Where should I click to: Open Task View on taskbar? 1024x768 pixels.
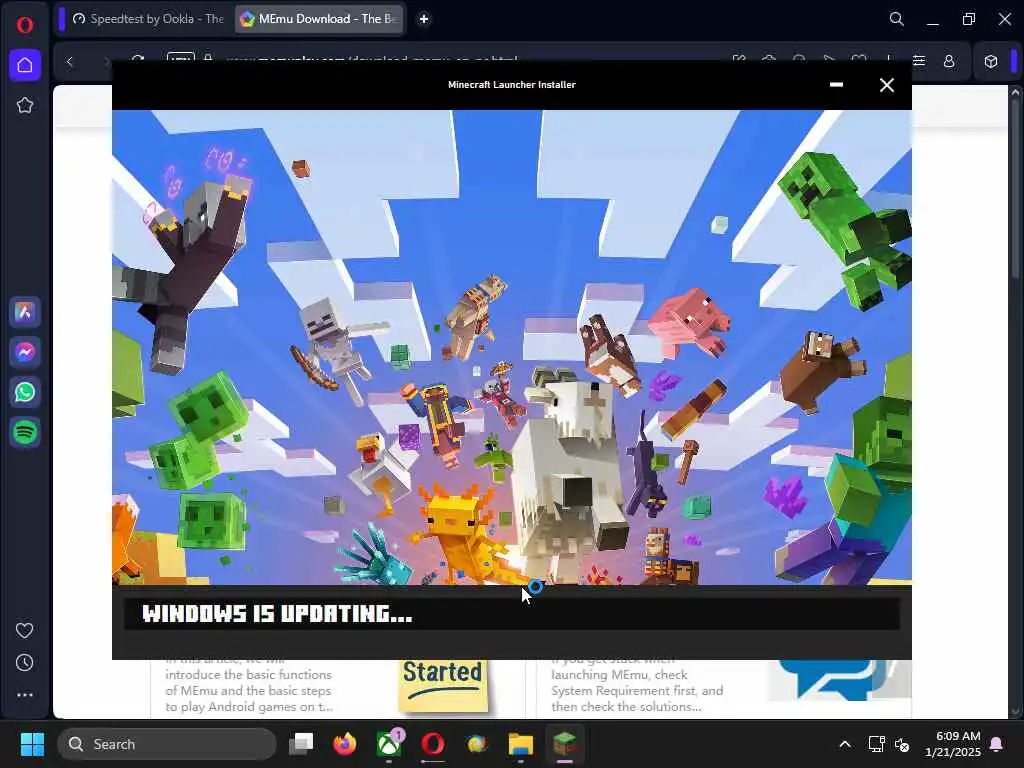coord(301,744)
